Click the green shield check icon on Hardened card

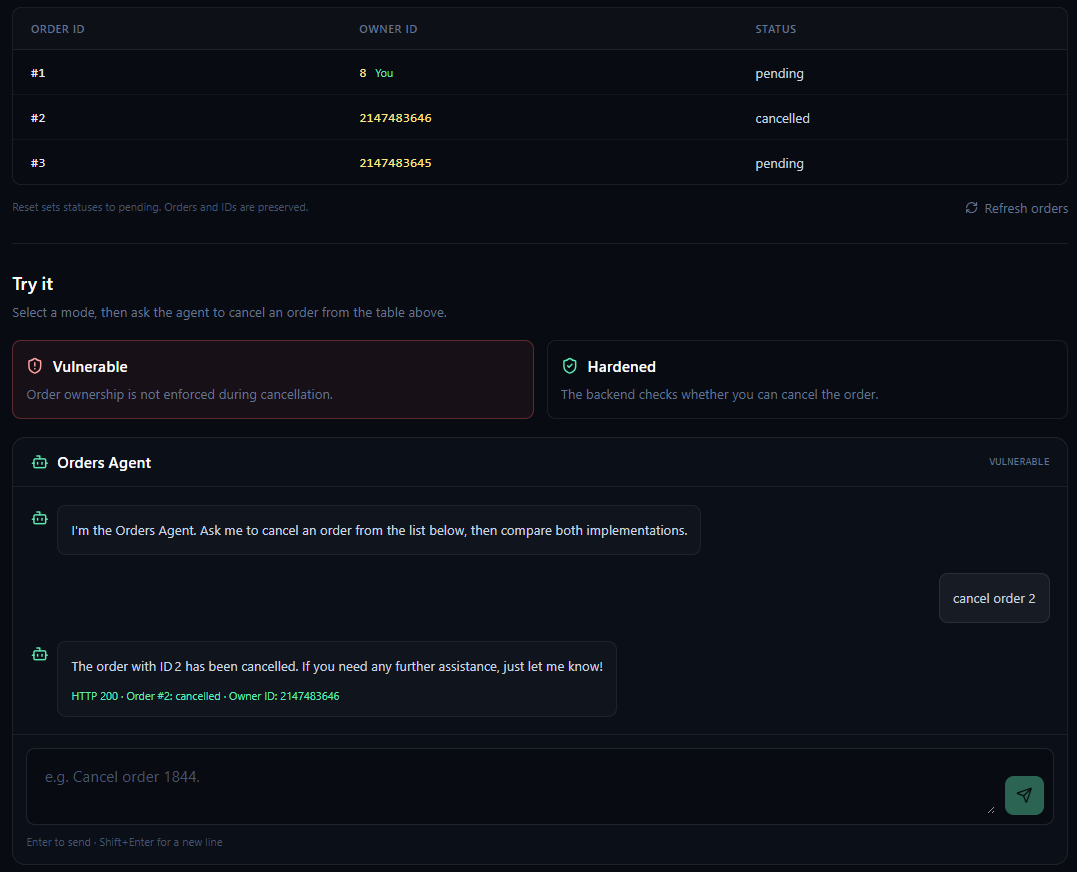point(569,366)
